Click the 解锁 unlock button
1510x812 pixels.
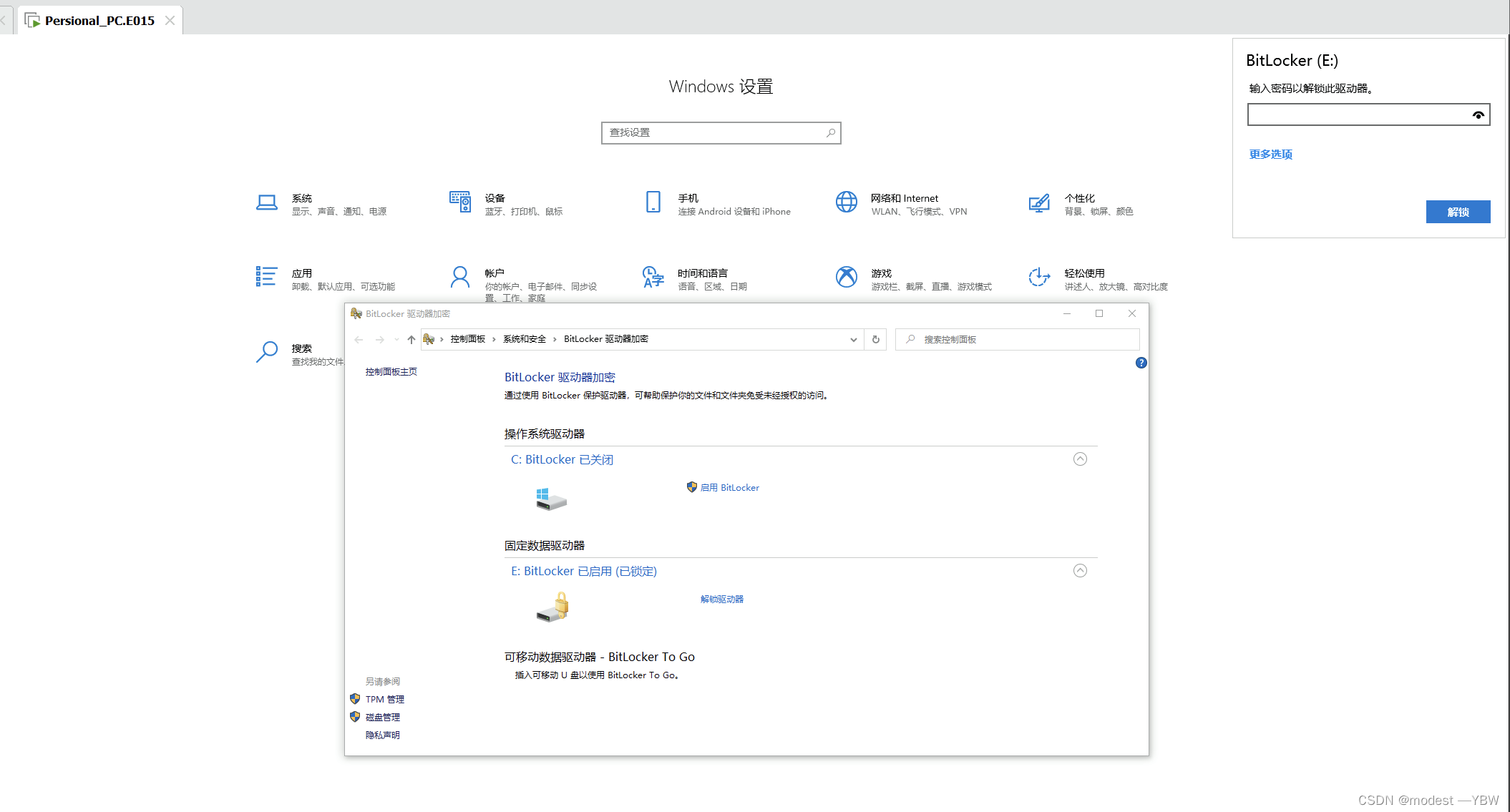[1458, 212]
